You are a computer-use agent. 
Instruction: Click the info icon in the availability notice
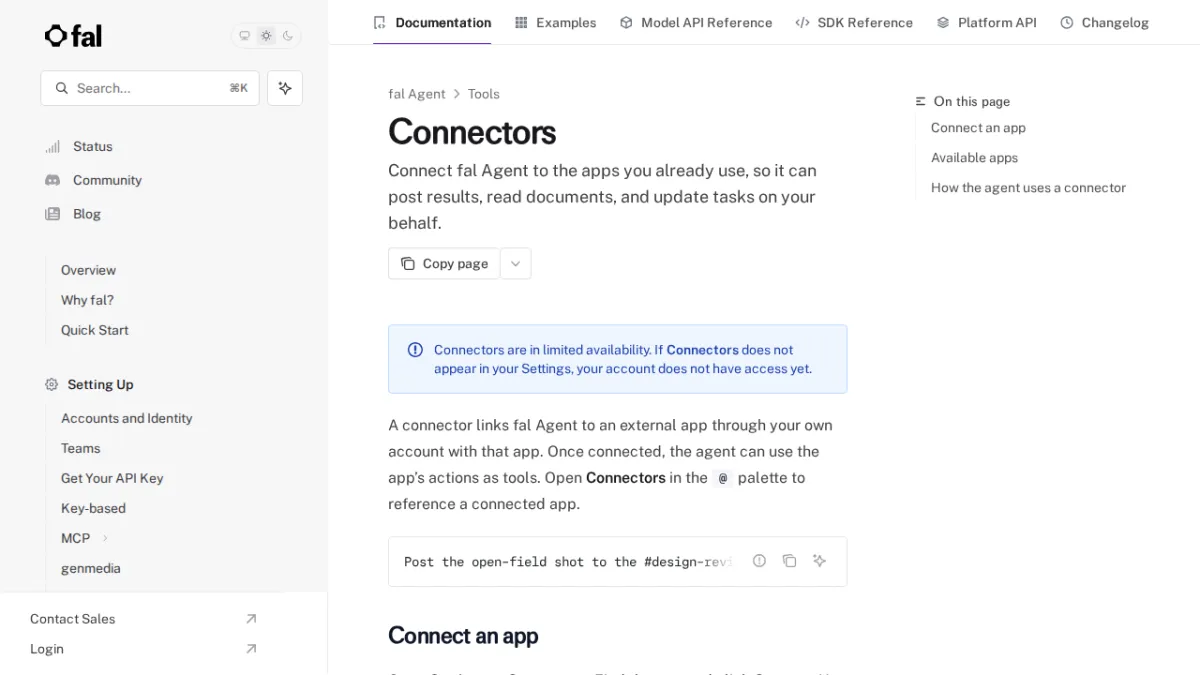[x=415, y=350]
